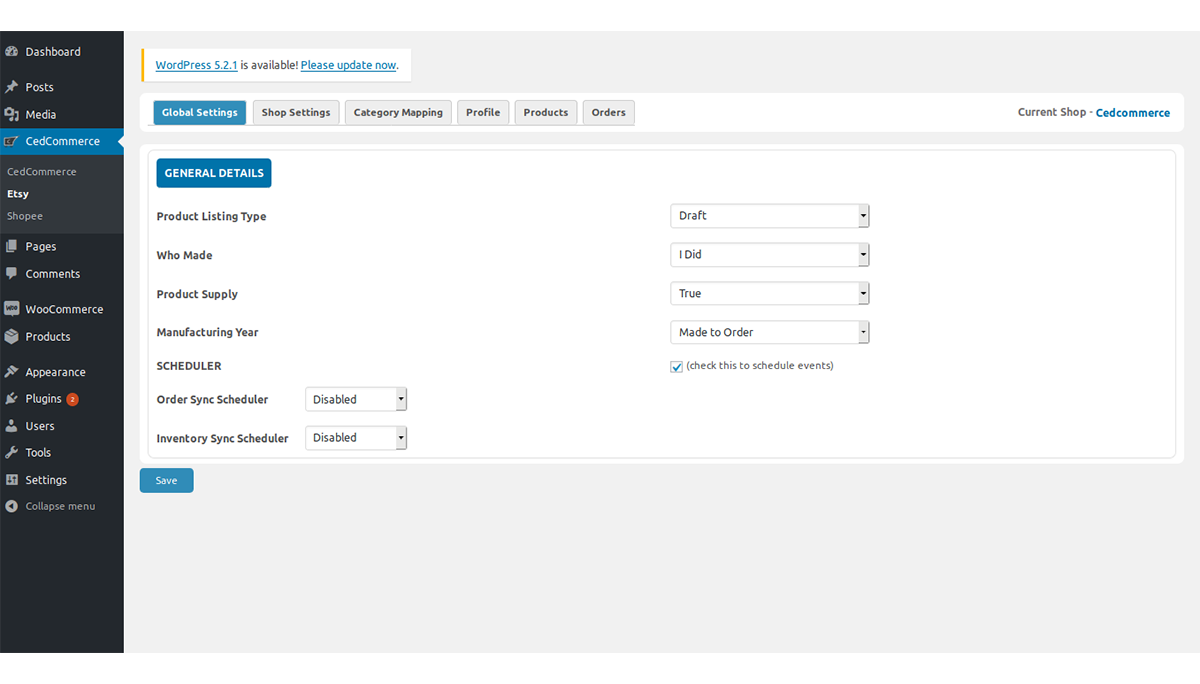Open the Dashboard from the sidebar
1200x684 pixels.
point(52,51)
